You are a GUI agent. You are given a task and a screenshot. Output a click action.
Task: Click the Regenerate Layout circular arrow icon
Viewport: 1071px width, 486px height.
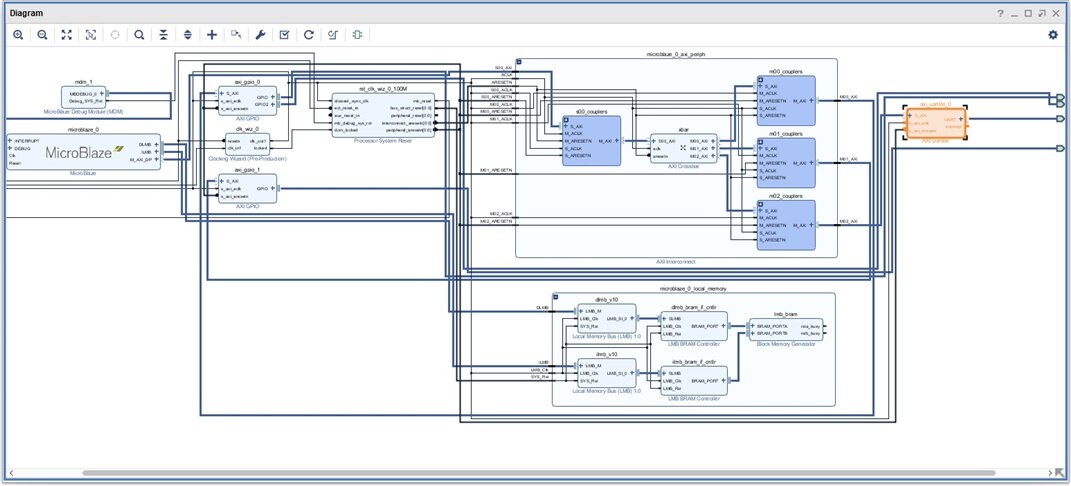(x=308, y=34)
